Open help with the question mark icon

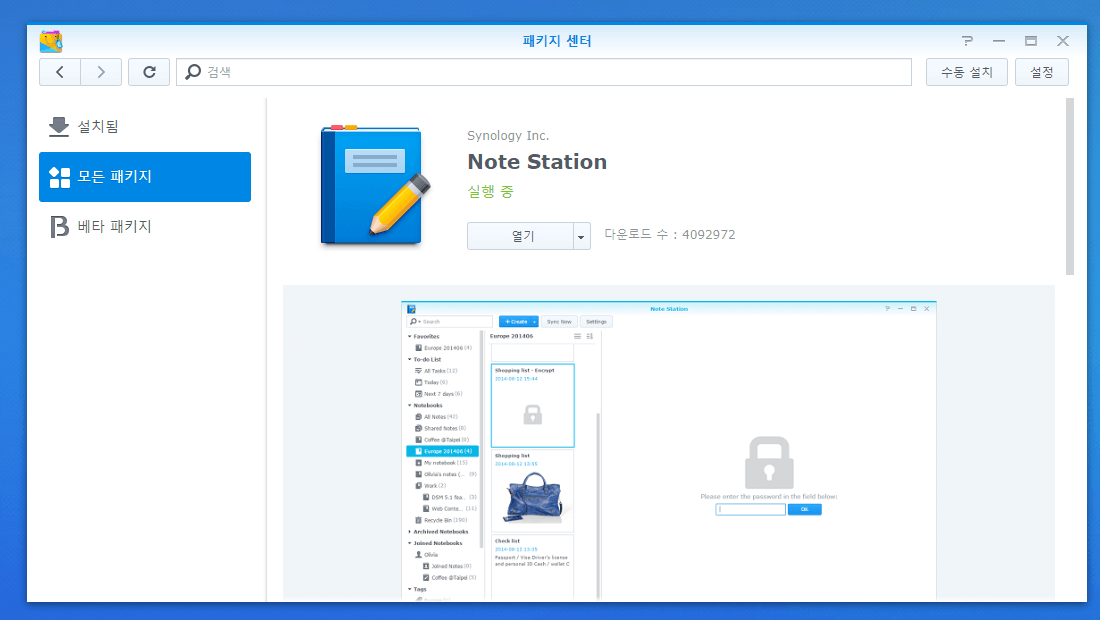tap(967, 41)
